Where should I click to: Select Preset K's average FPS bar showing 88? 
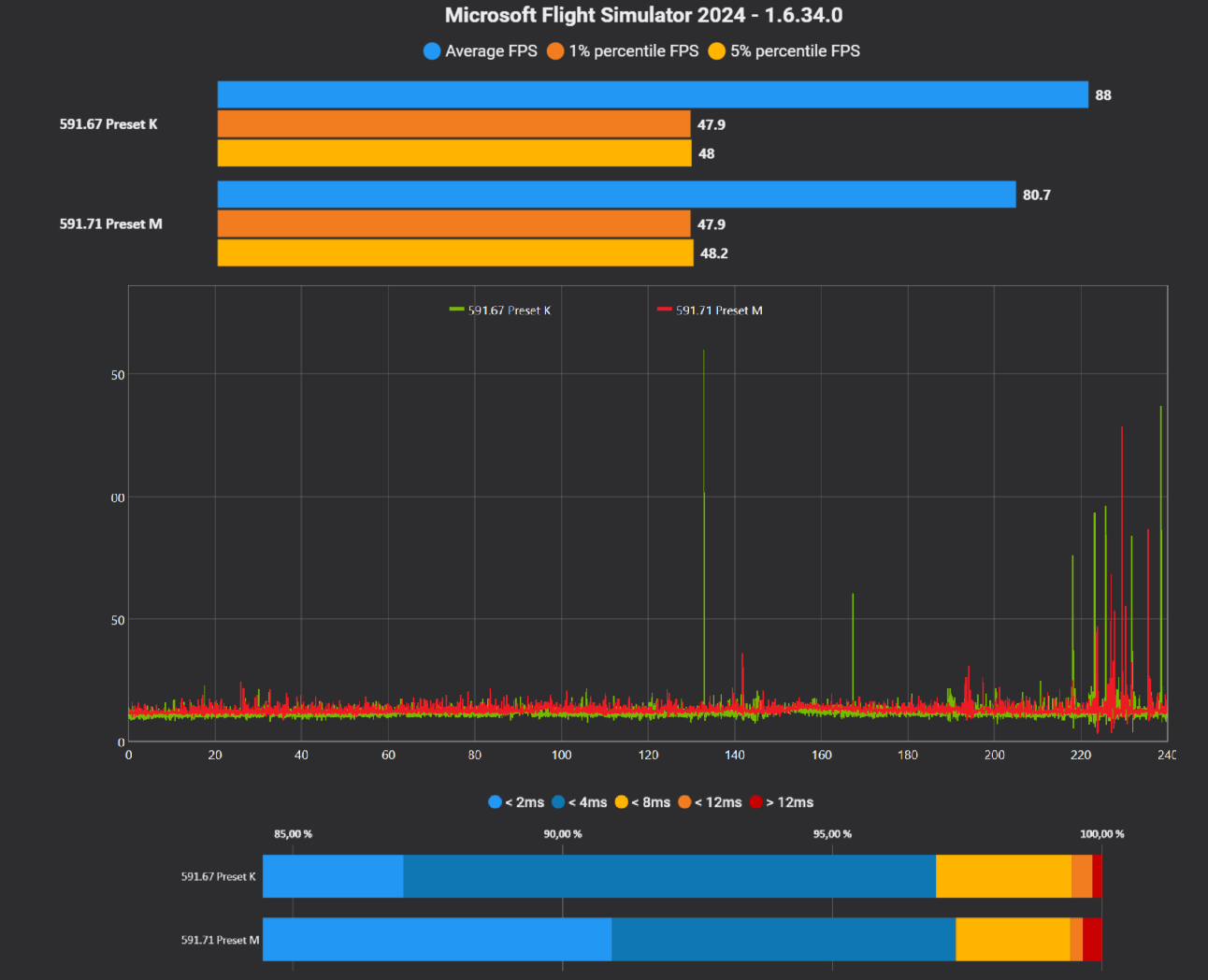(653, 94)
